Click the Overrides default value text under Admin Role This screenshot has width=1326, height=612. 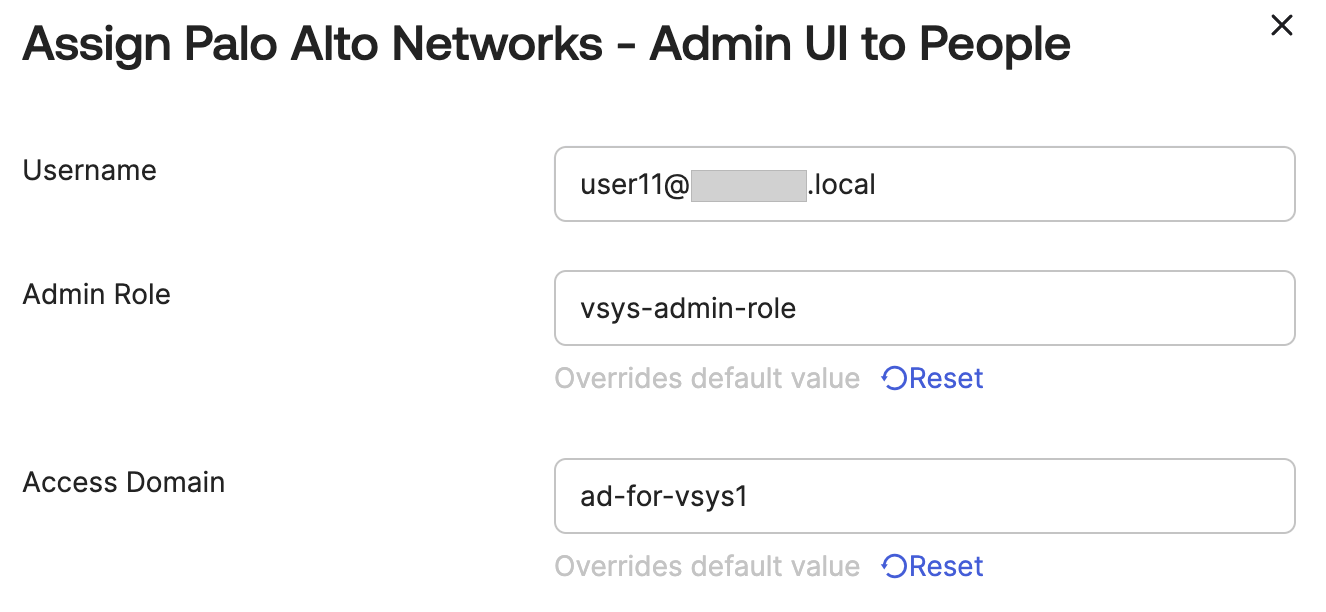coord(707,378)
